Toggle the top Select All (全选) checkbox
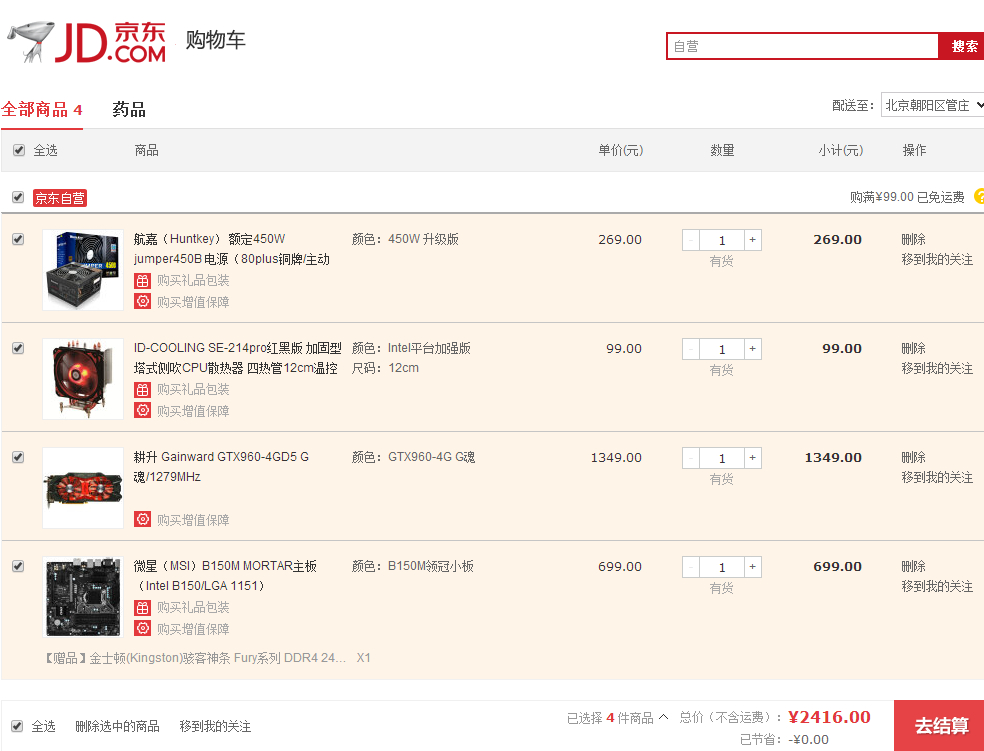Image resolution: width=984 pixels, height=751 pixels. pos(18,151)
